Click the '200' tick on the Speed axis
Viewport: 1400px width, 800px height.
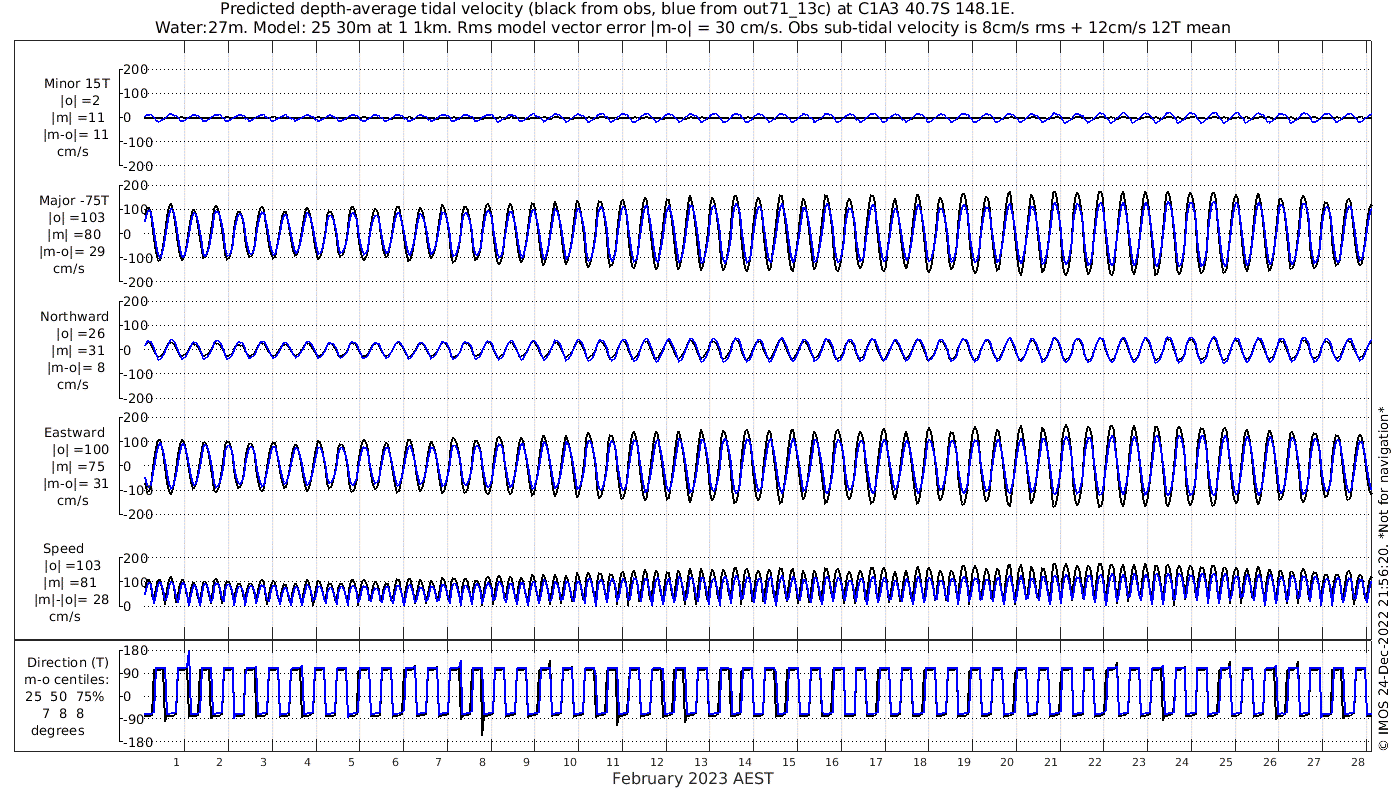coord(136,558)
